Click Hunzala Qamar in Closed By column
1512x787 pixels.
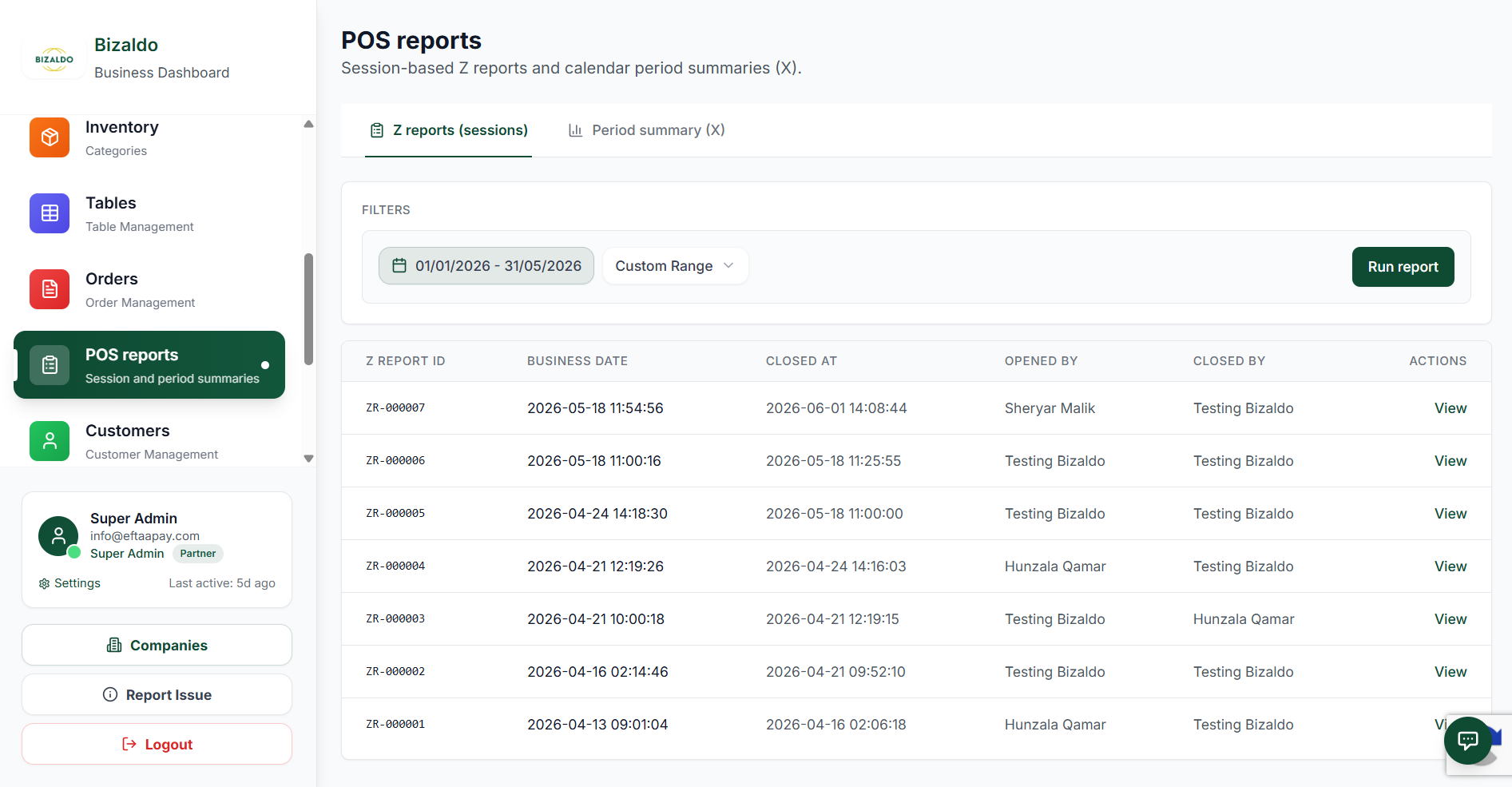click(x=1243, y=619)
